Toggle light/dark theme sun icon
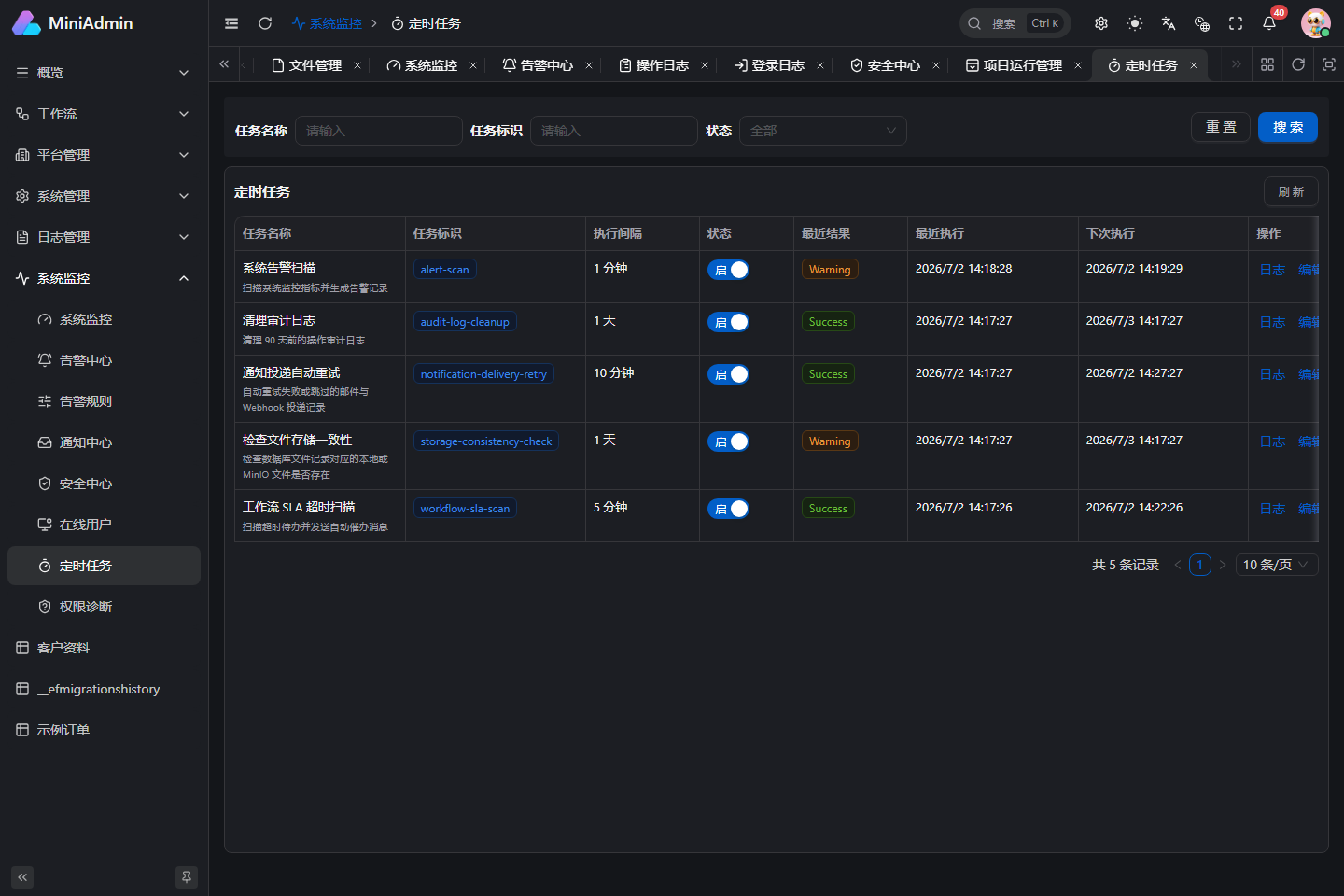The height and width of the screenshot is (896, 1344). pyautogui.click(x=1135, y=23)
